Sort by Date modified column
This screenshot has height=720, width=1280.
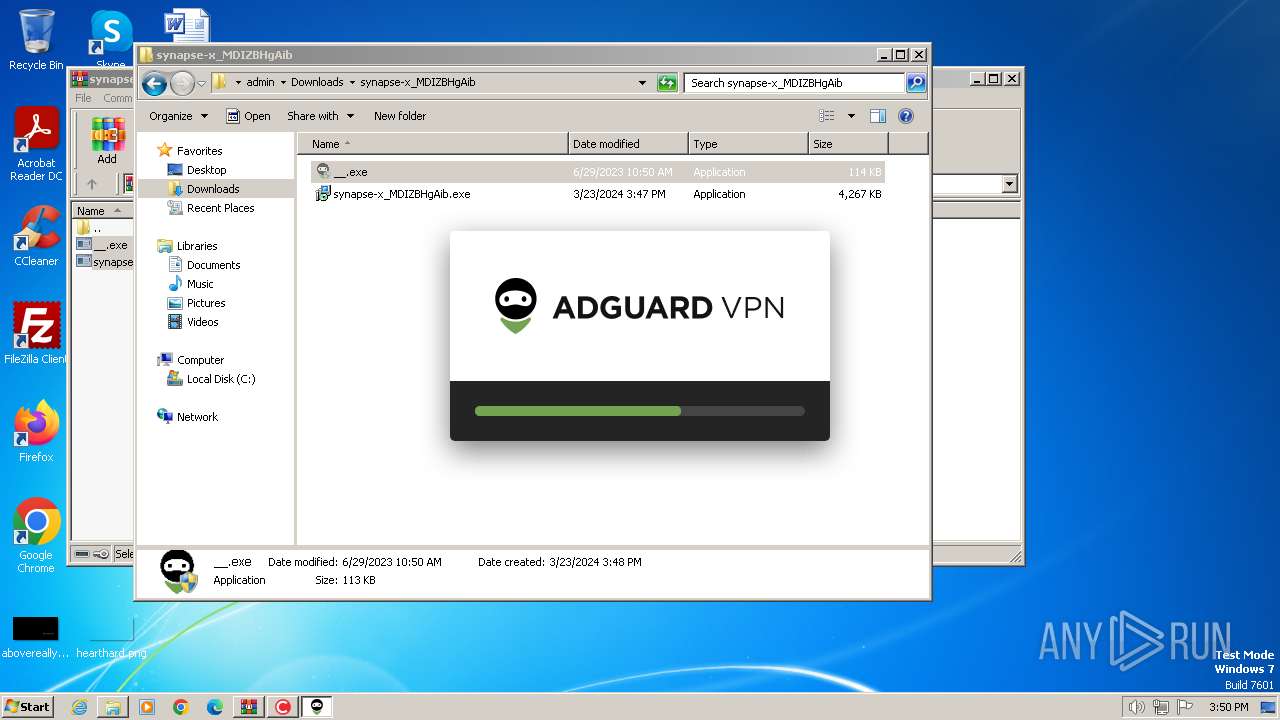[x=628, y=144]
